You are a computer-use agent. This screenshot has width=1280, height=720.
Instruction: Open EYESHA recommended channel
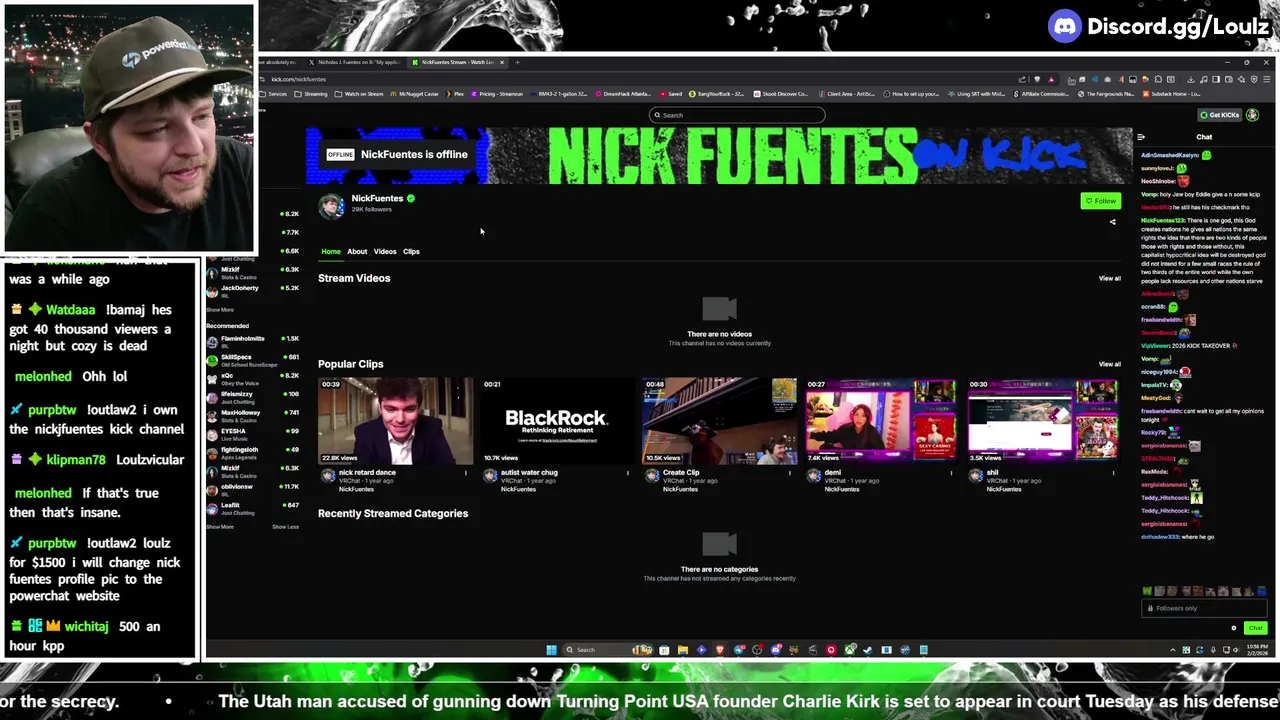tap(252, 433)
